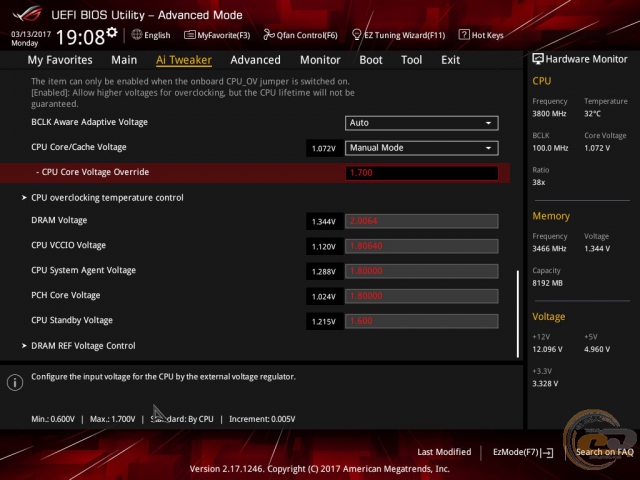The width and height of the screenshot is (640, 480).
Task: Click the 19:08 clock display
Action: coord(80,37)
